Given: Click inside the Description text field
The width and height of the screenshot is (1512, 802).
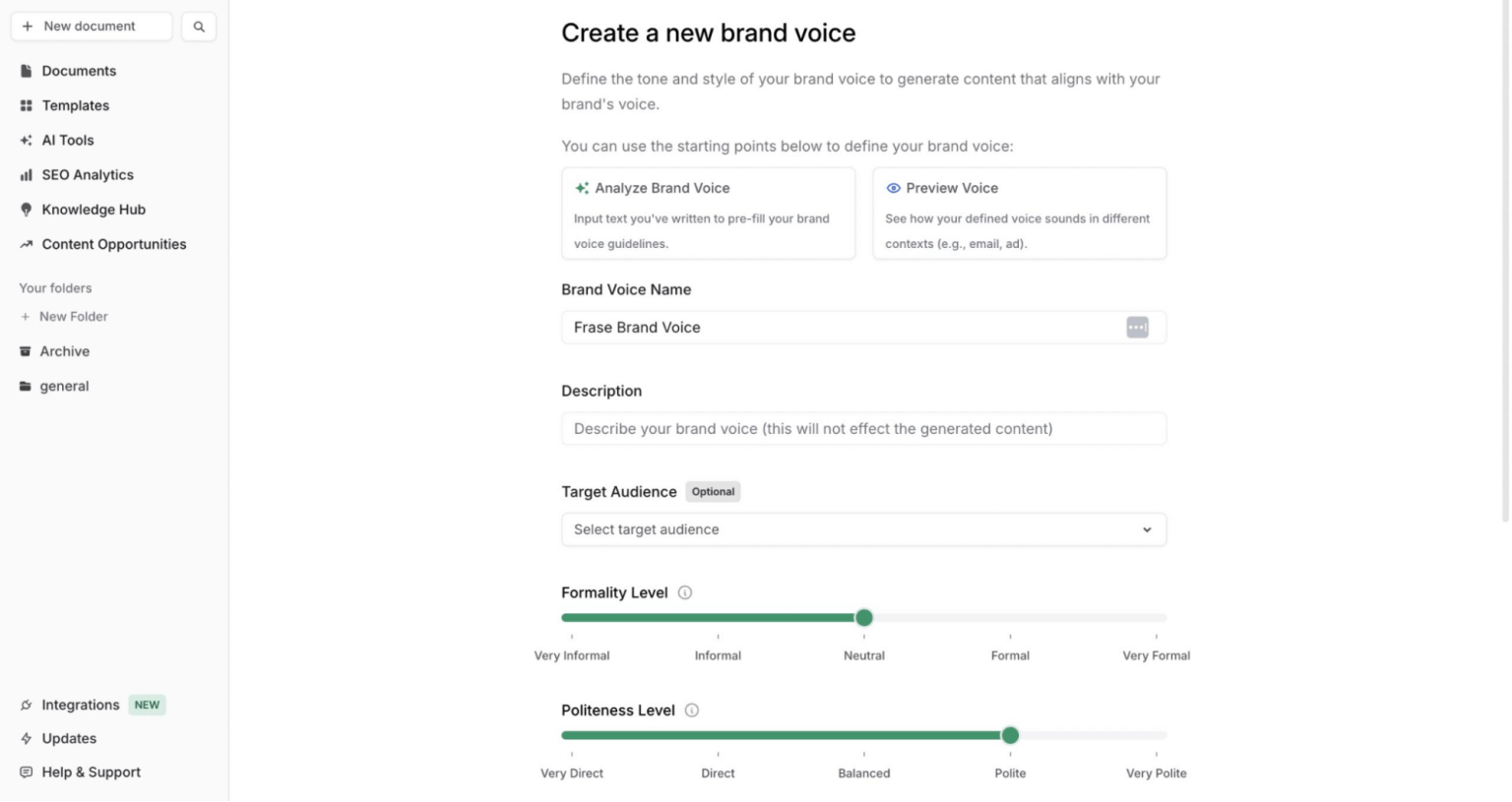Looking at the screenshot, I should click(x=863, y=428).
